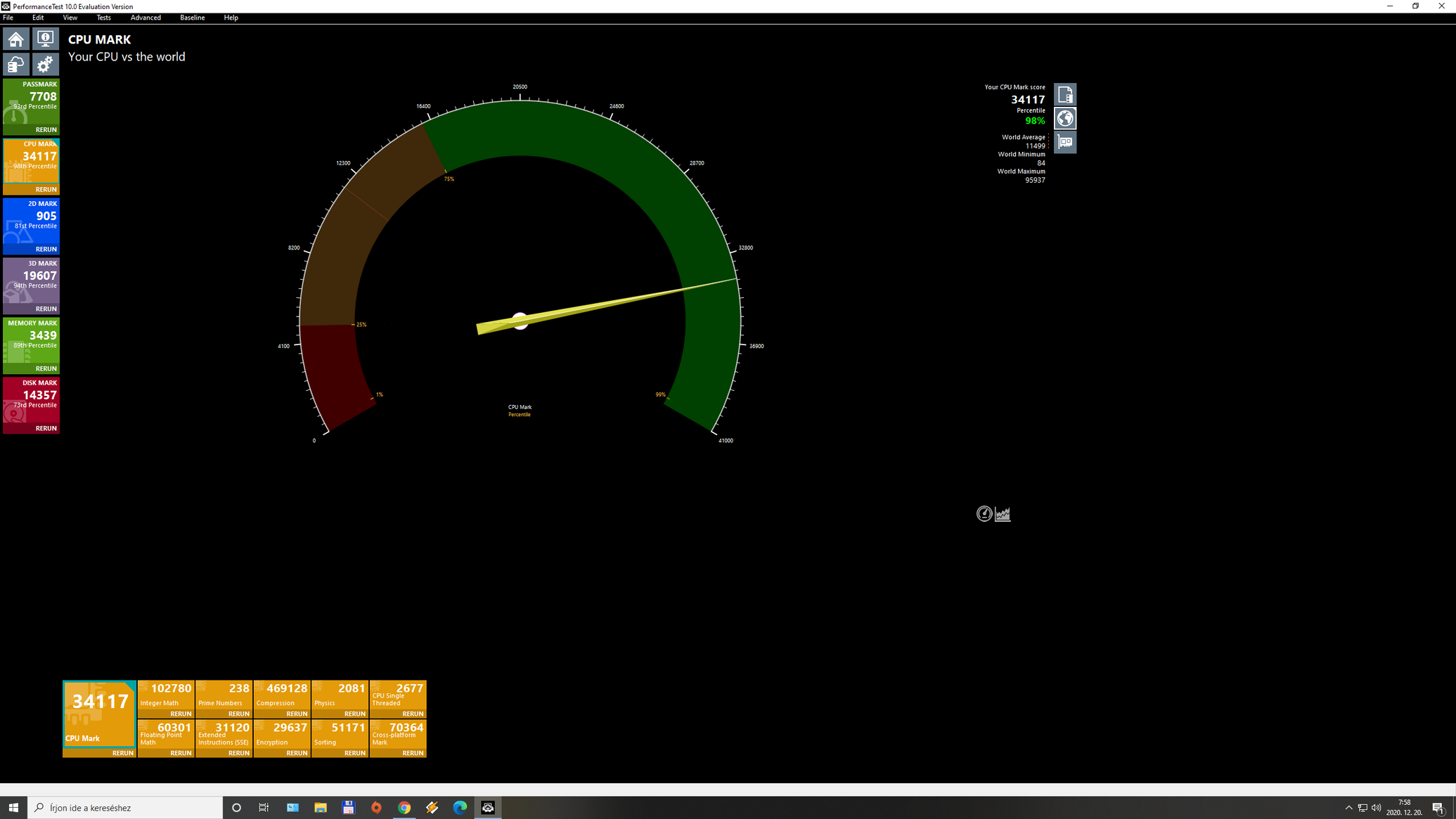Rerun the Disk Mark test

46,429
